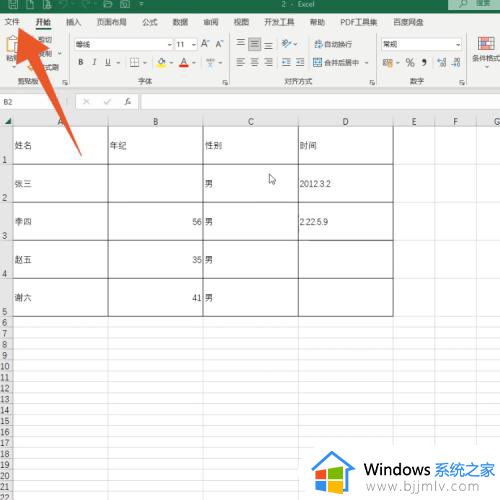Open the Font (字体) group dialog launcher
The height and width of the screenshot is (500, 500).
coord(225,82)
